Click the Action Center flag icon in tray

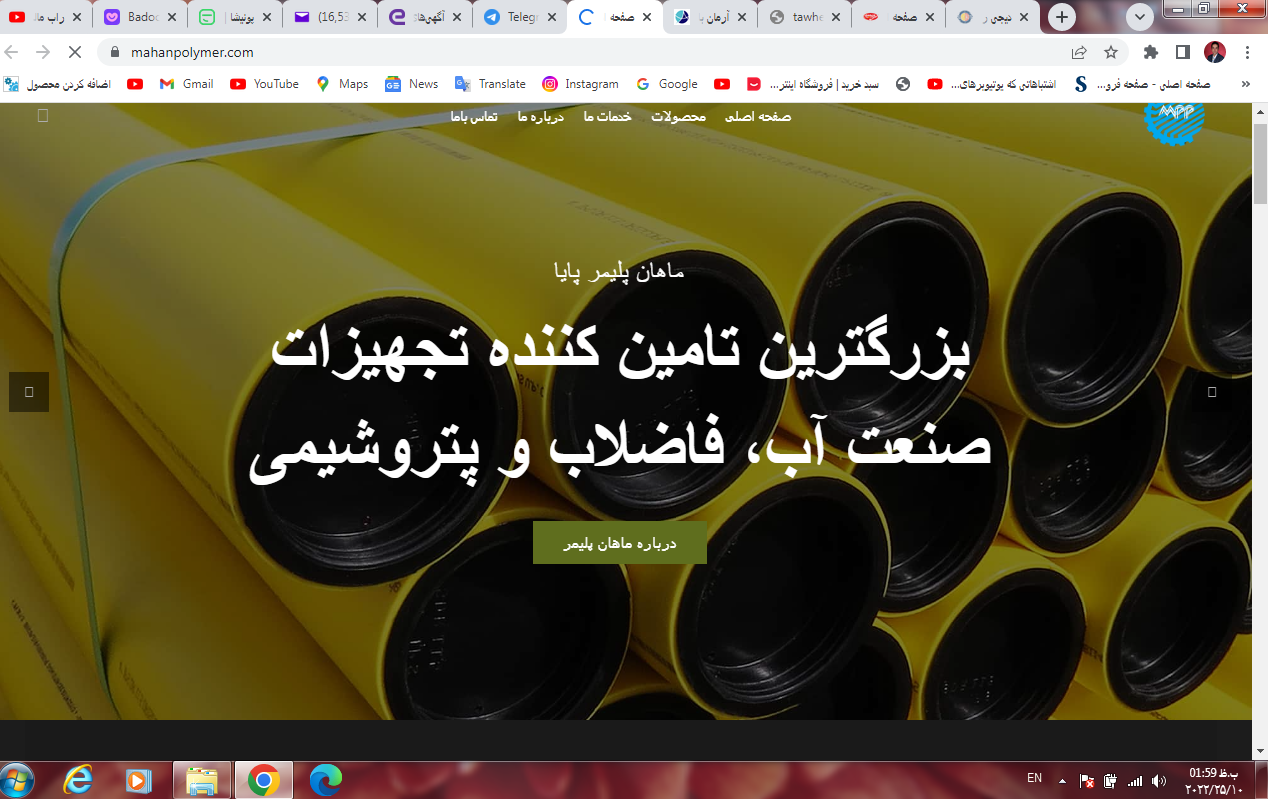(1087, 780)
